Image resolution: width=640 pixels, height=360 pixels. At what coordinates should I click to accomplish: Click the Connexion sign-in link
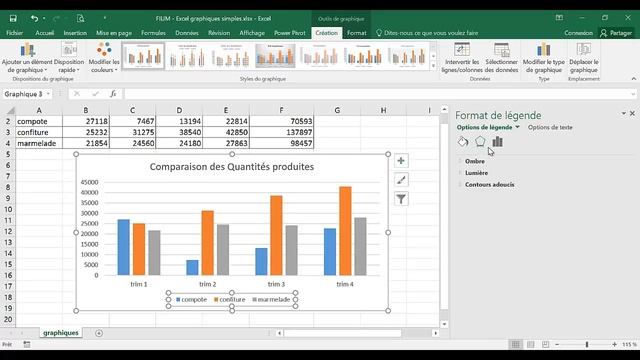[578, 33]
